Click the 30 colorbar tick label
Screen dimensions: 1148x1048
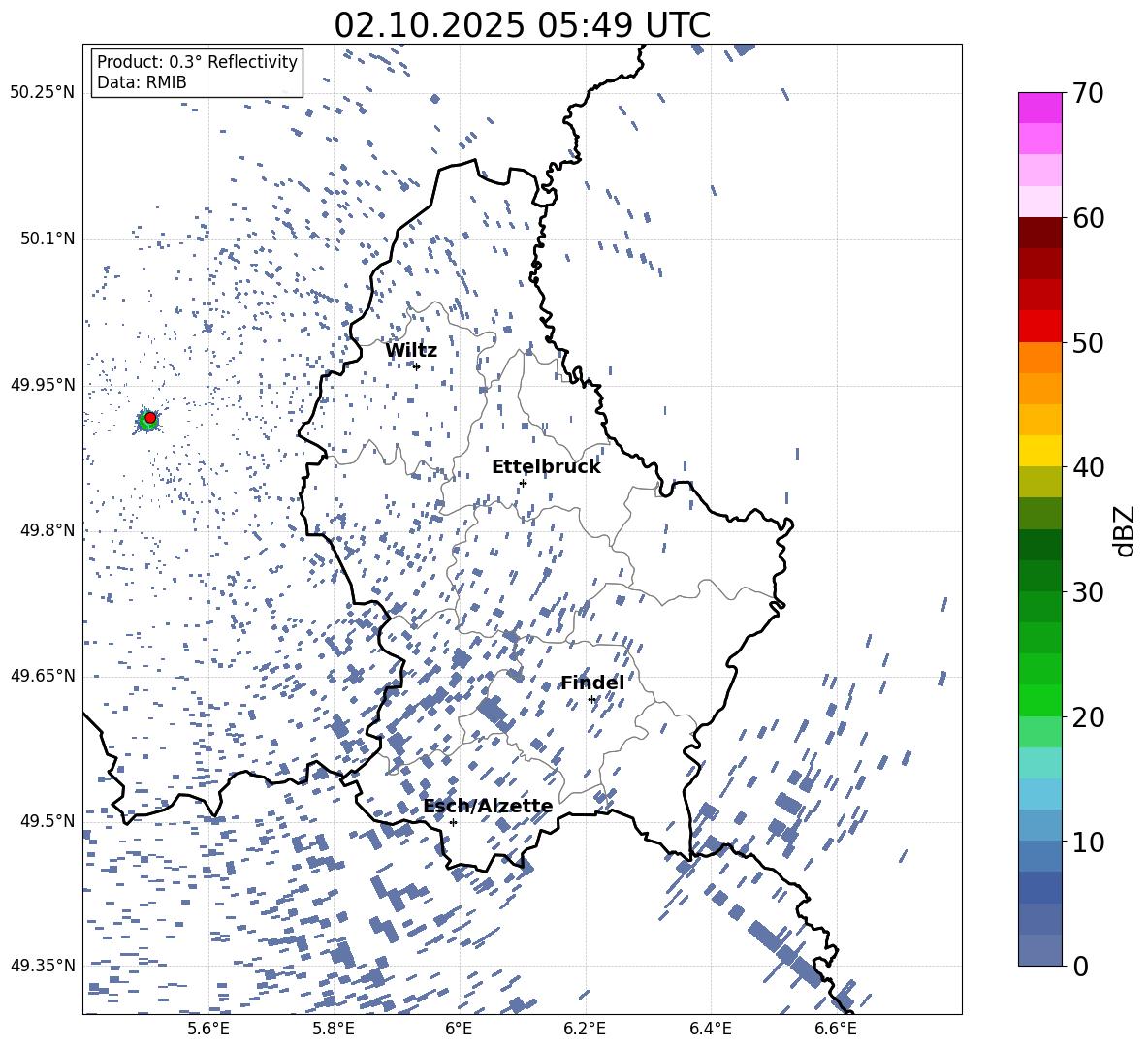point(1087,592)
